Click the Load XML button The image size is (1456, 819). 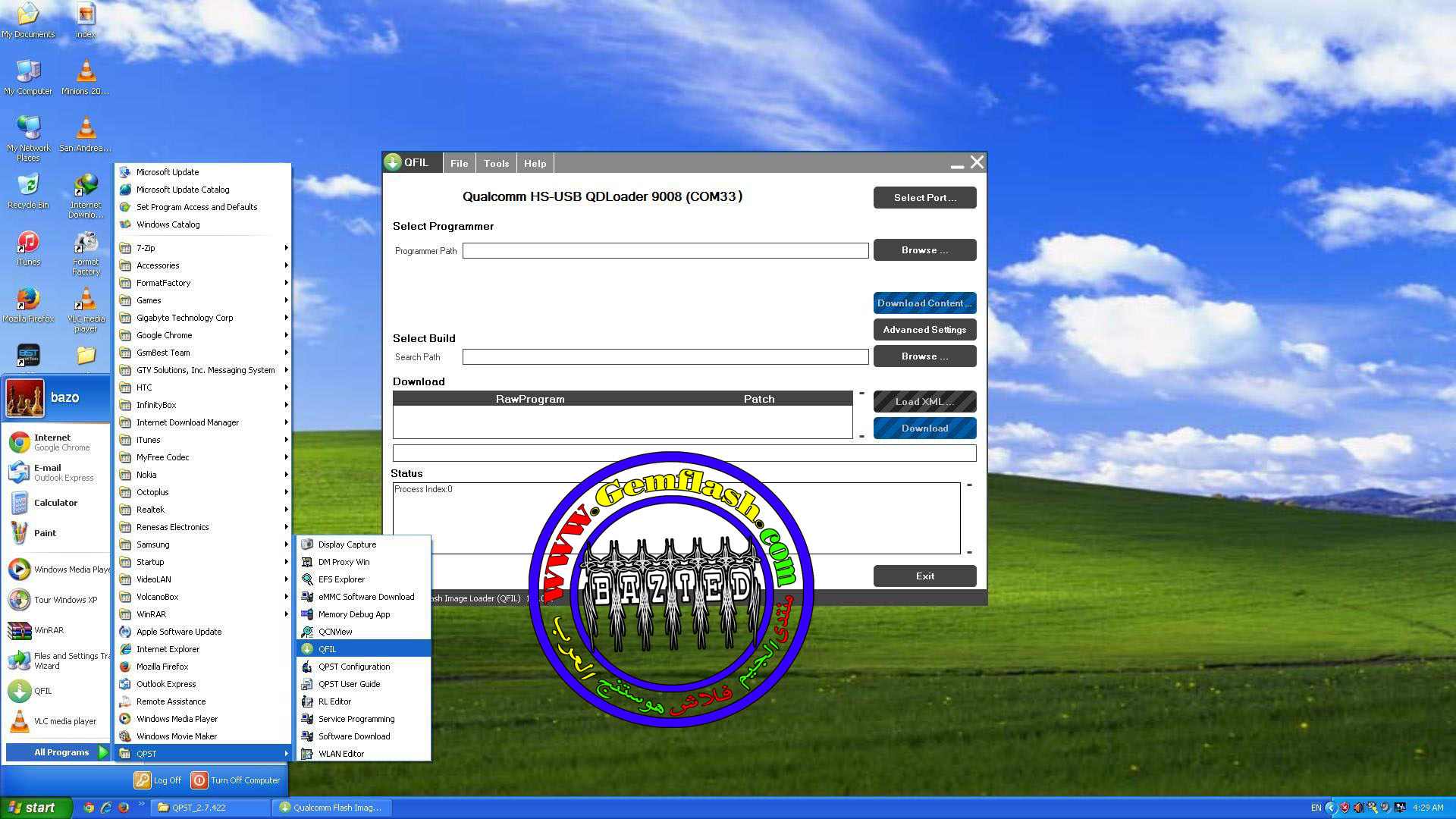pos(924,402)
